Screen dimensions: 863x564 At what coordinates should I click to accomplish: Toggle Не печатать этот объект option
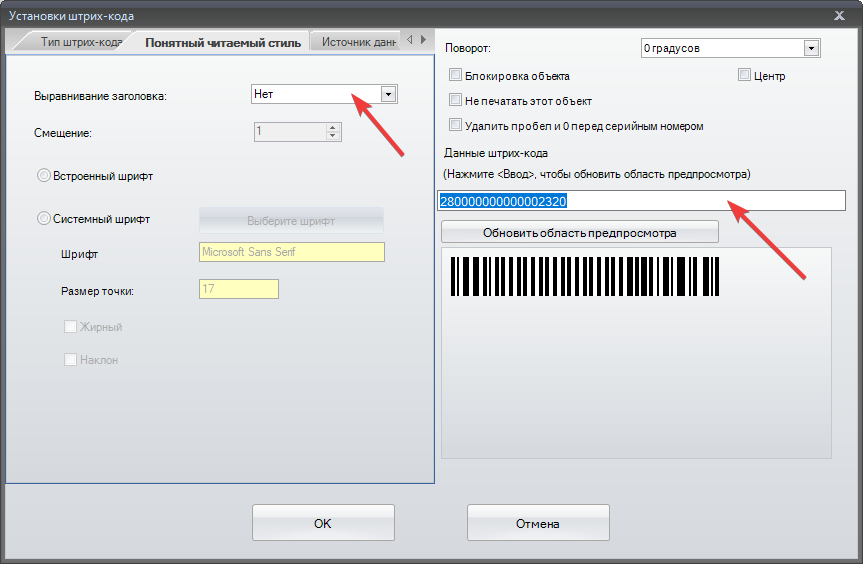[x=456, y=100]
